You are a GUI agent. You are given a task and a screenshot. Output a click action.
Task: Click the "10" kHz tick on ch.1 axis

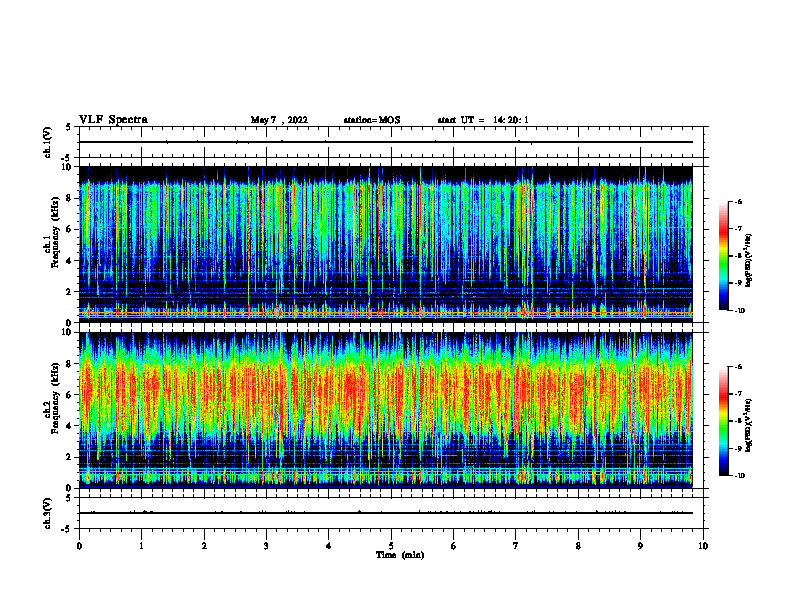pyautogui.click(x=68, y=167)
